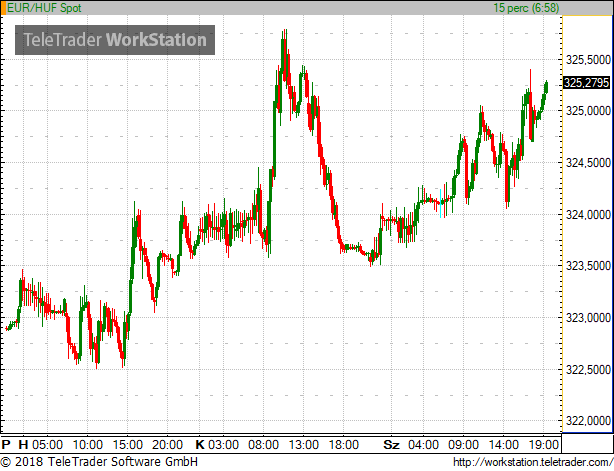Click the 15:00 time axis label

pos(128,445)
